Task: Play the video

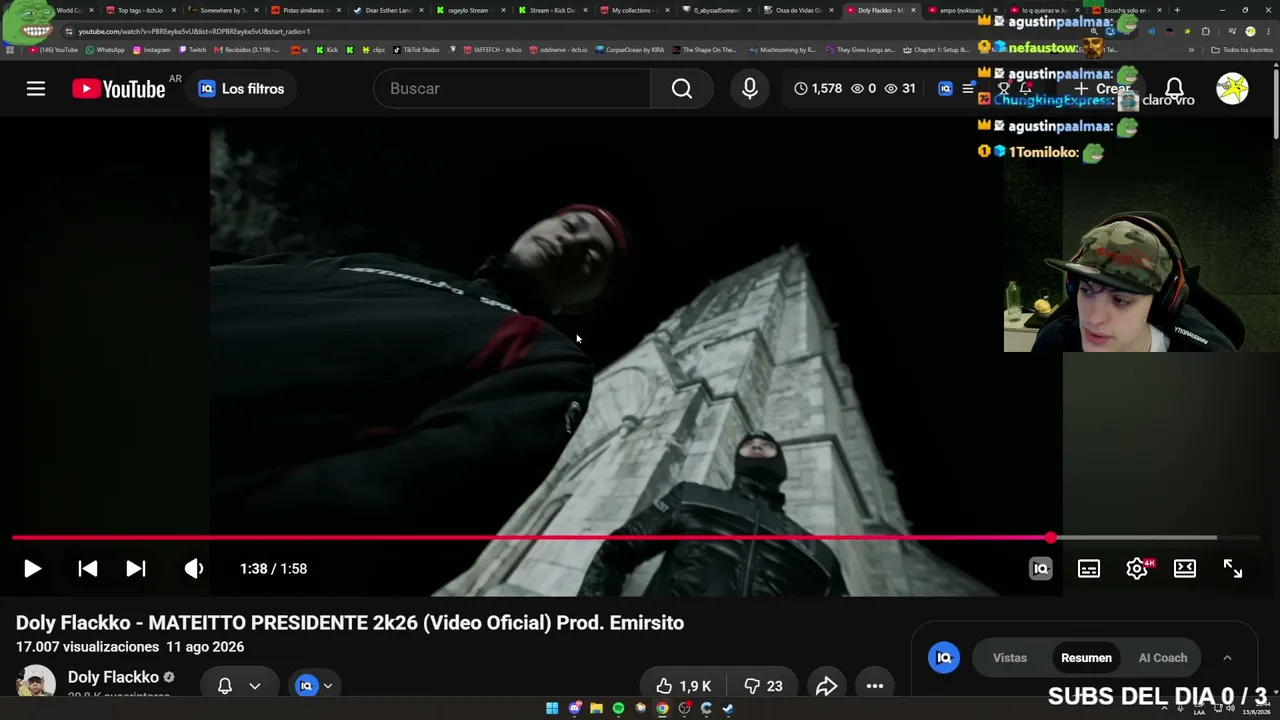Action: [x=32, y=569]
